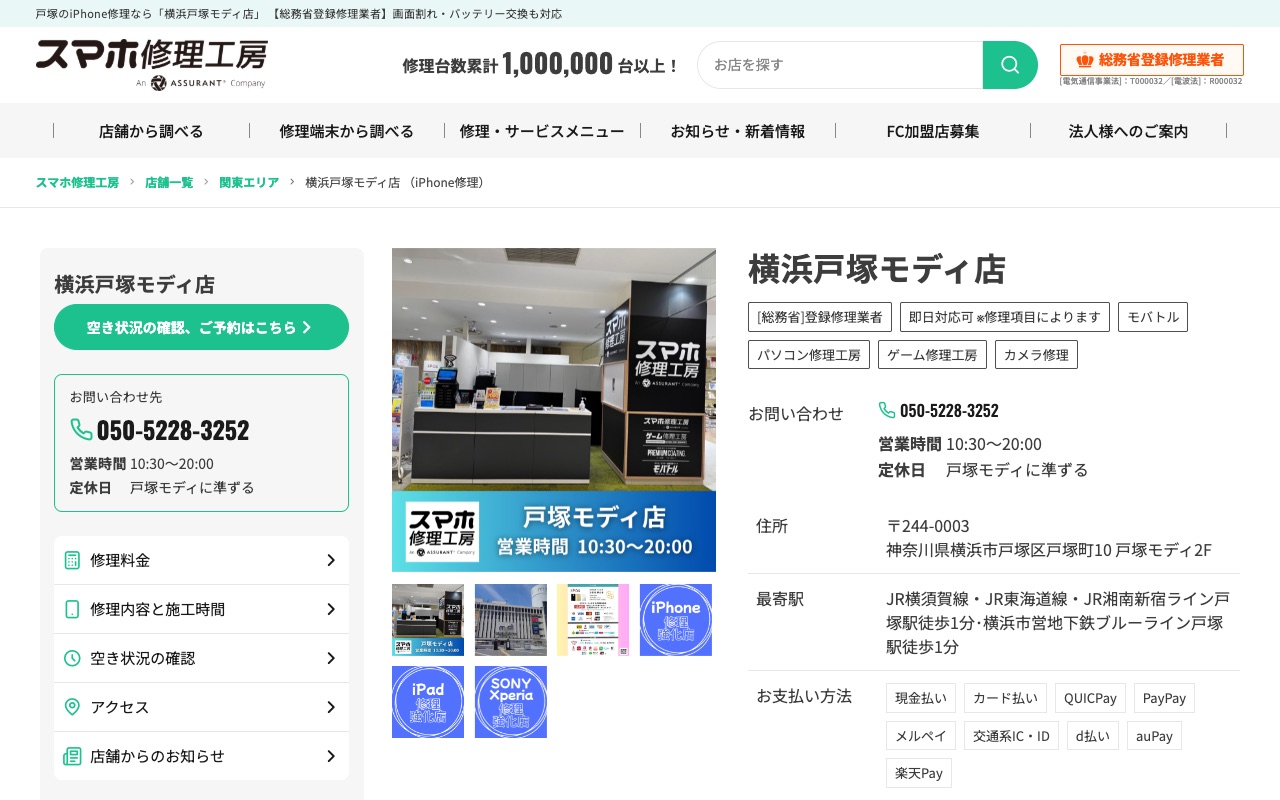Click the telephone icon in the sidebar contact box
This screenshot has width=1280, height=800.
[81, 429]
